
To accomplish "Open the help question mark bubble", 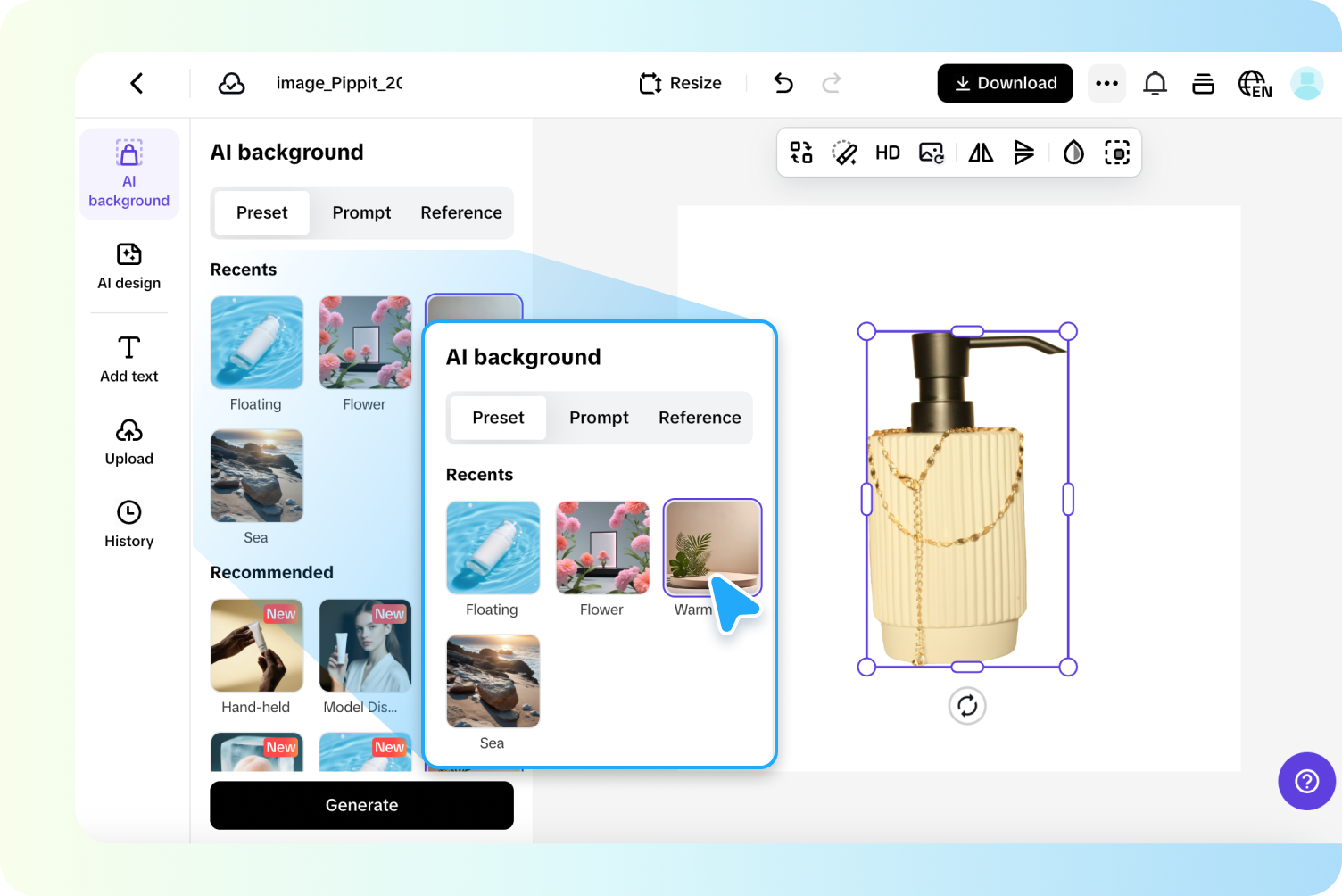I will [1306, 781].
